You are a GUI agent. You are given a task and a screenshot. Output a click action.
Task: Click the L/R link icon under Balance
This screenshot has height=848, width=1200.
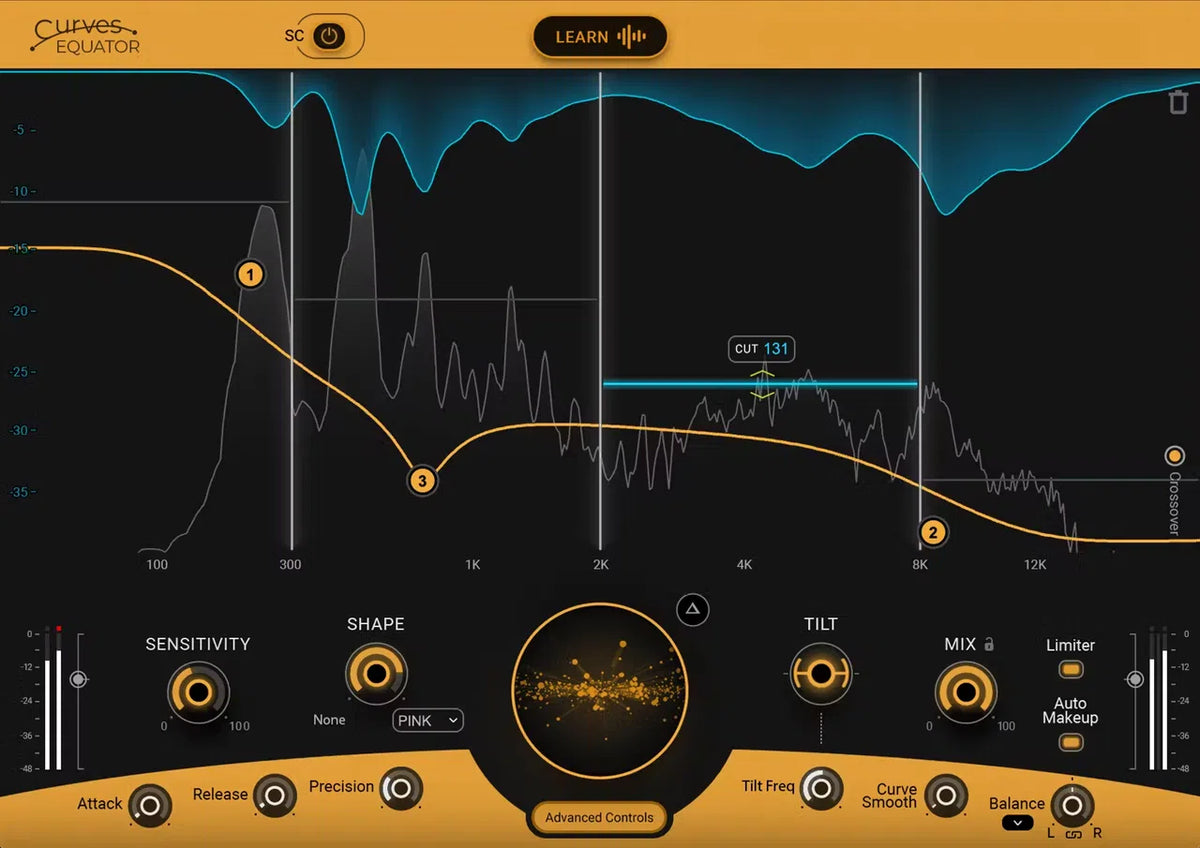(1073, 834)
